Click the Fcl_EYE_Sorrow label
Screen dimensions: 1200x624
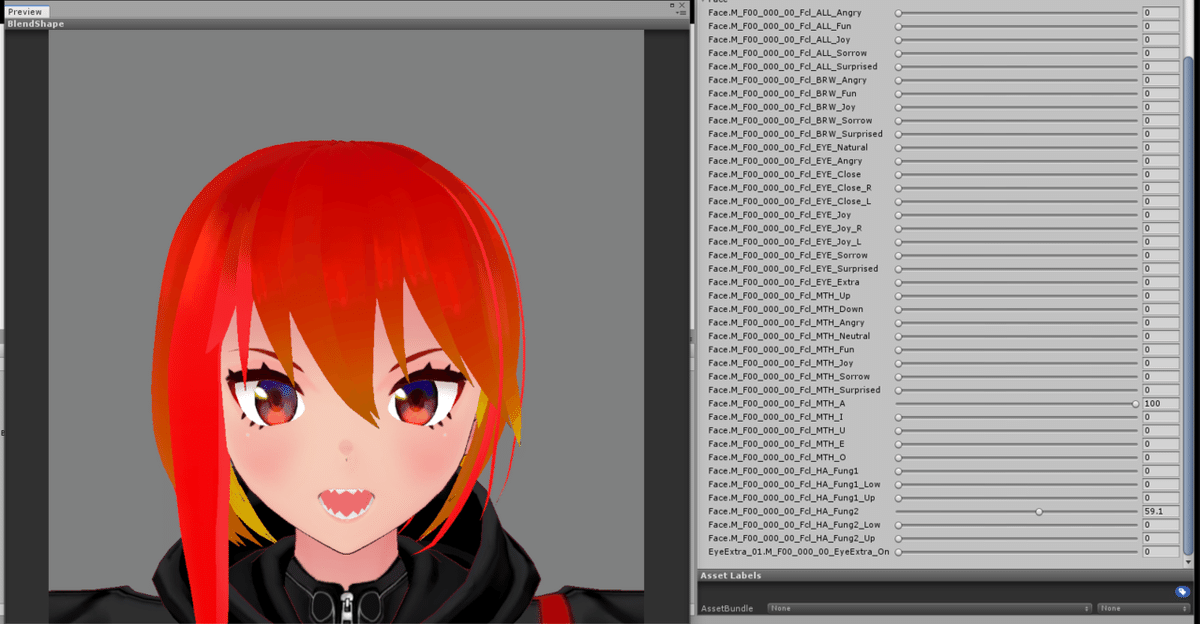(x=788, y=255)
